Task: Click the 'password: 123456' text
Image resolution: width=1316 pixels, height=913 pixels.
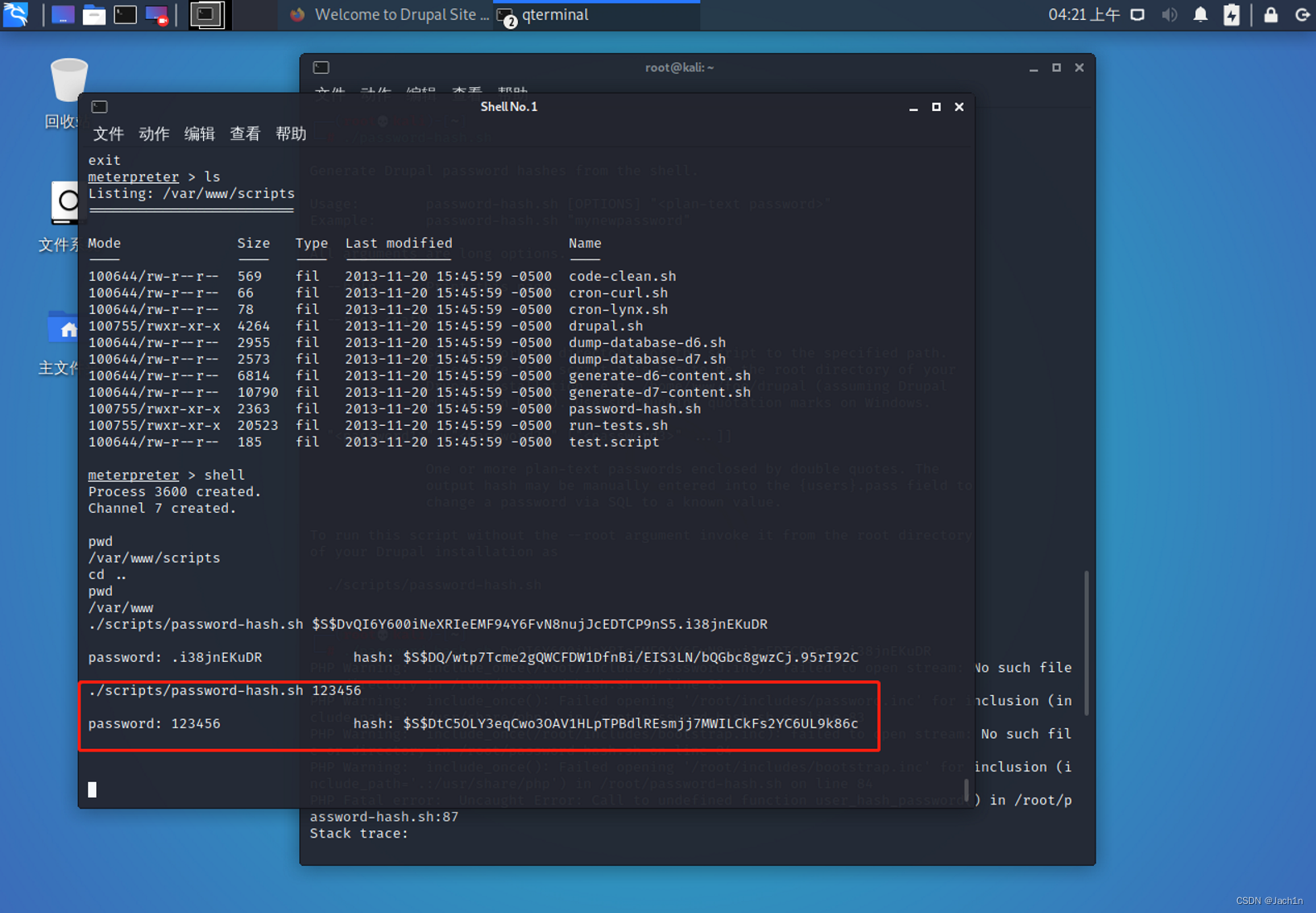Action: 154,723
